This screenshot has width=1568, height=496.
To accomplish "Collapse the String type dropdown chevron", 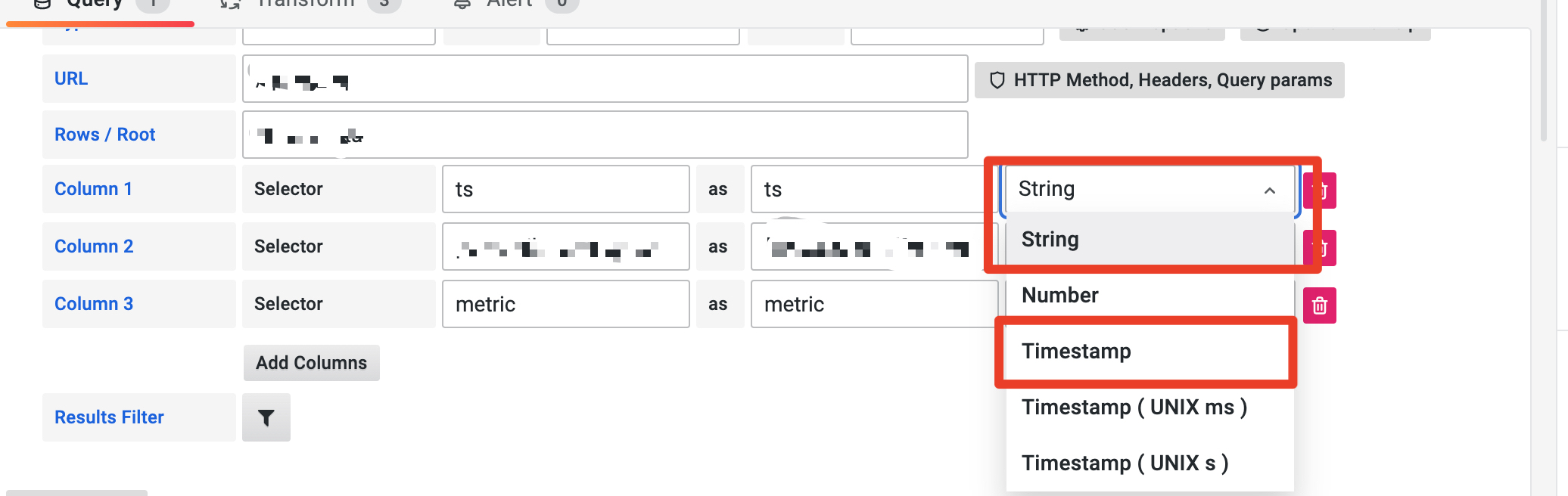I will click(1269, 190).
